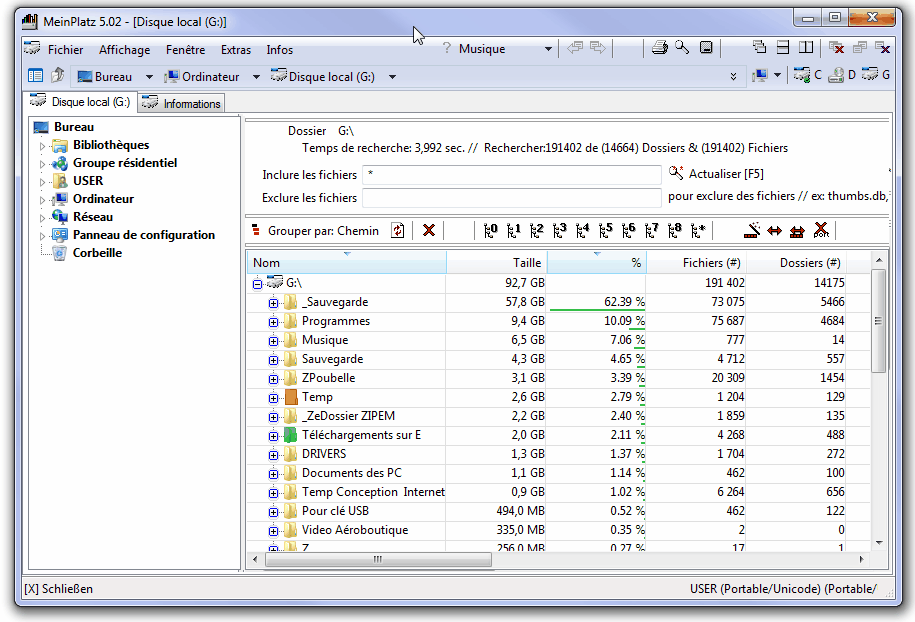Open the computer icon dropdown arrow
The width and height of the screenshot is (915, 622).
777,75
